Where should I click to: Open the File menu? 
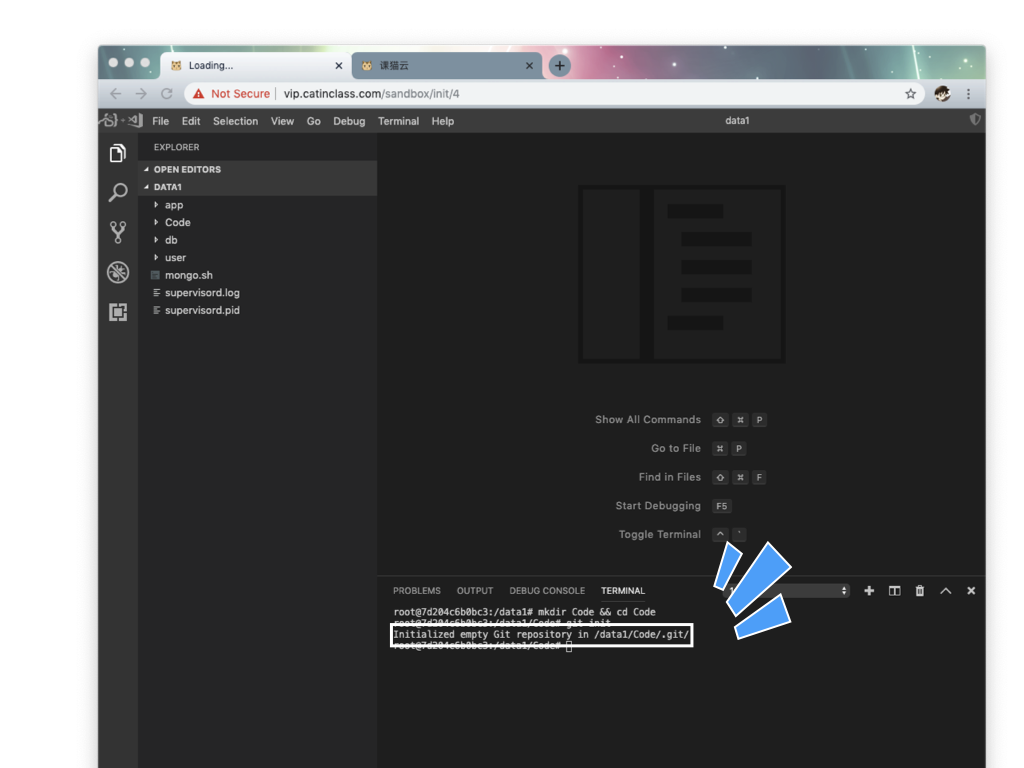point(161,121)
